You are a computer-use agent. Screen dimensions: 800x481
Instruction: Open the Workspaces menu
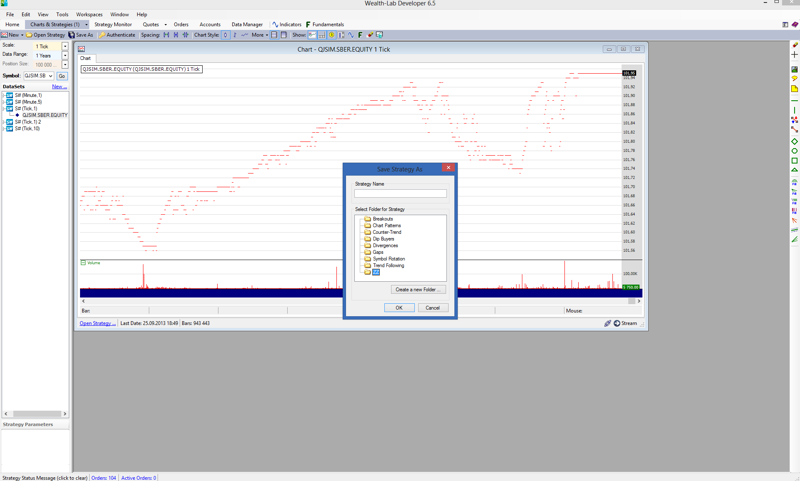(89, 15)
